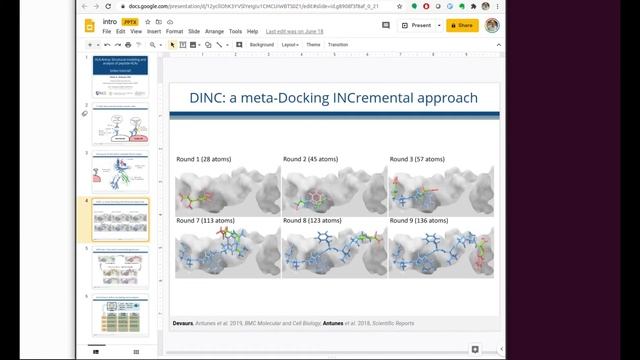Open the zoom level dropdown arrow
This screenshot has width=640, height=360.
[x=160, y=45]
